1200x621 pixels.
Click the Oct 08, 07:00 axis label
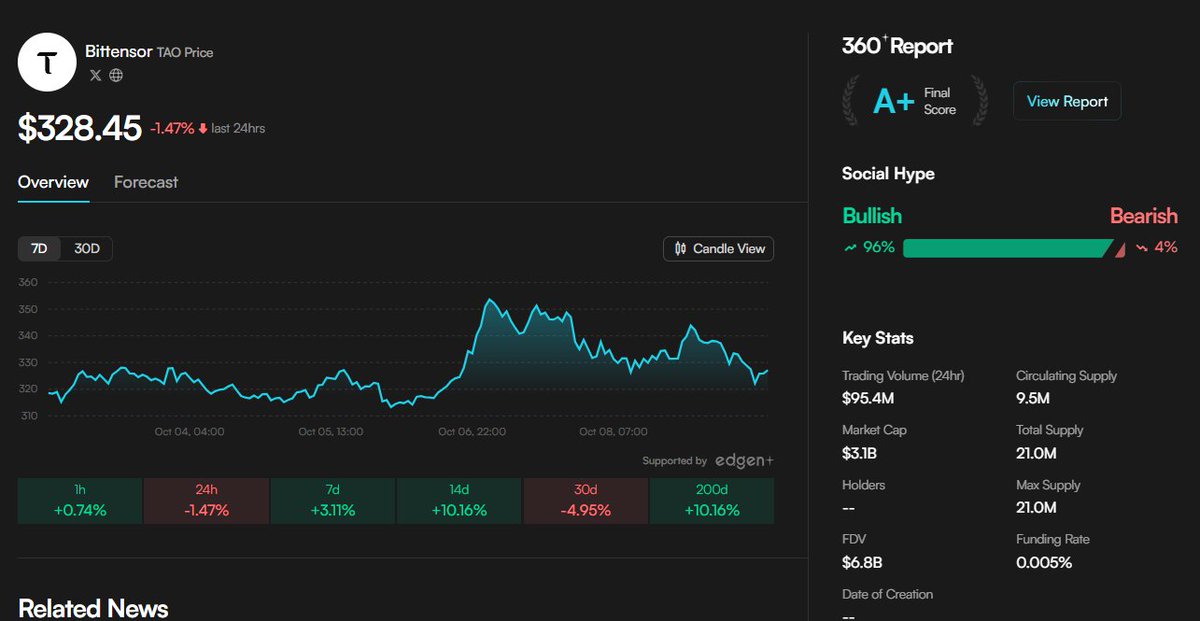click(x=614, y=432)
